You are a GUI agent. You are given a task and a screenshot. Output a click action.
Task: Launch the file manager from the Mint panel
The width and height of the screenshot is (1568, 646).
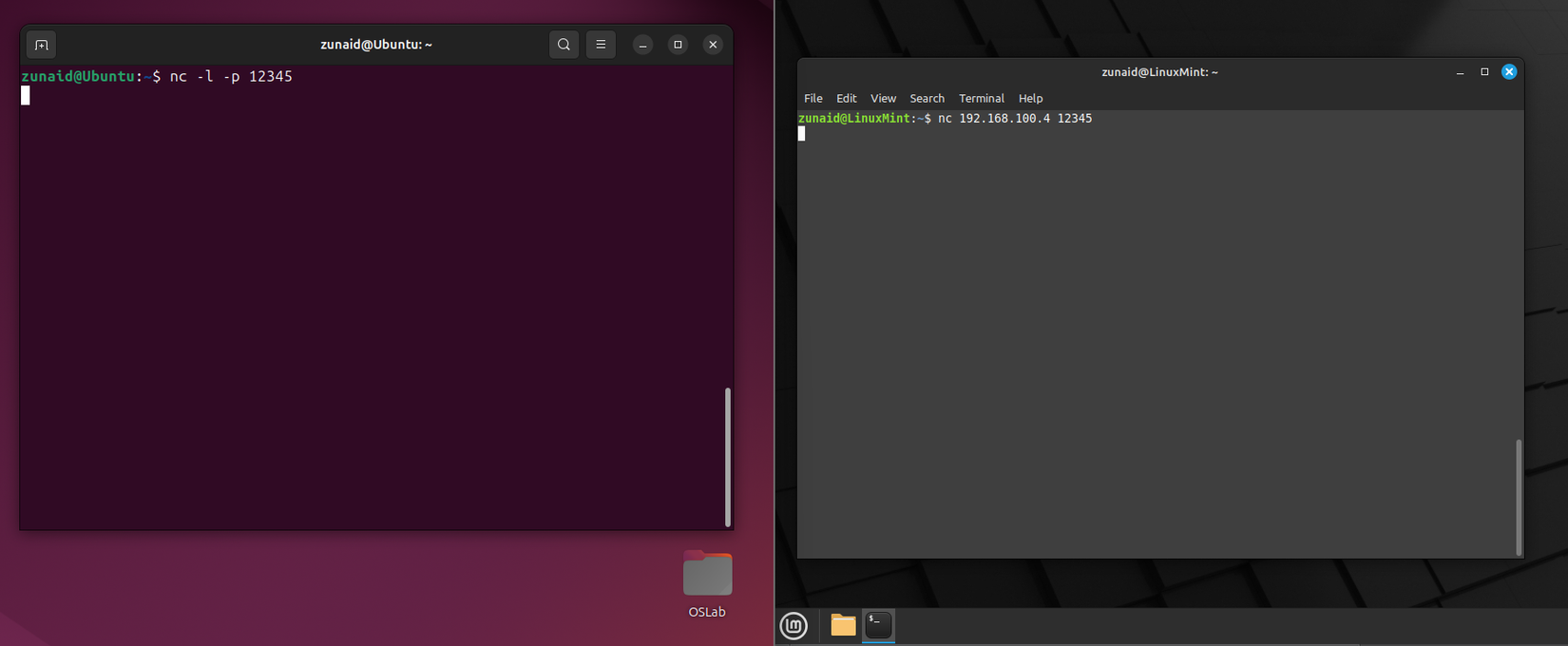point(843,625)
